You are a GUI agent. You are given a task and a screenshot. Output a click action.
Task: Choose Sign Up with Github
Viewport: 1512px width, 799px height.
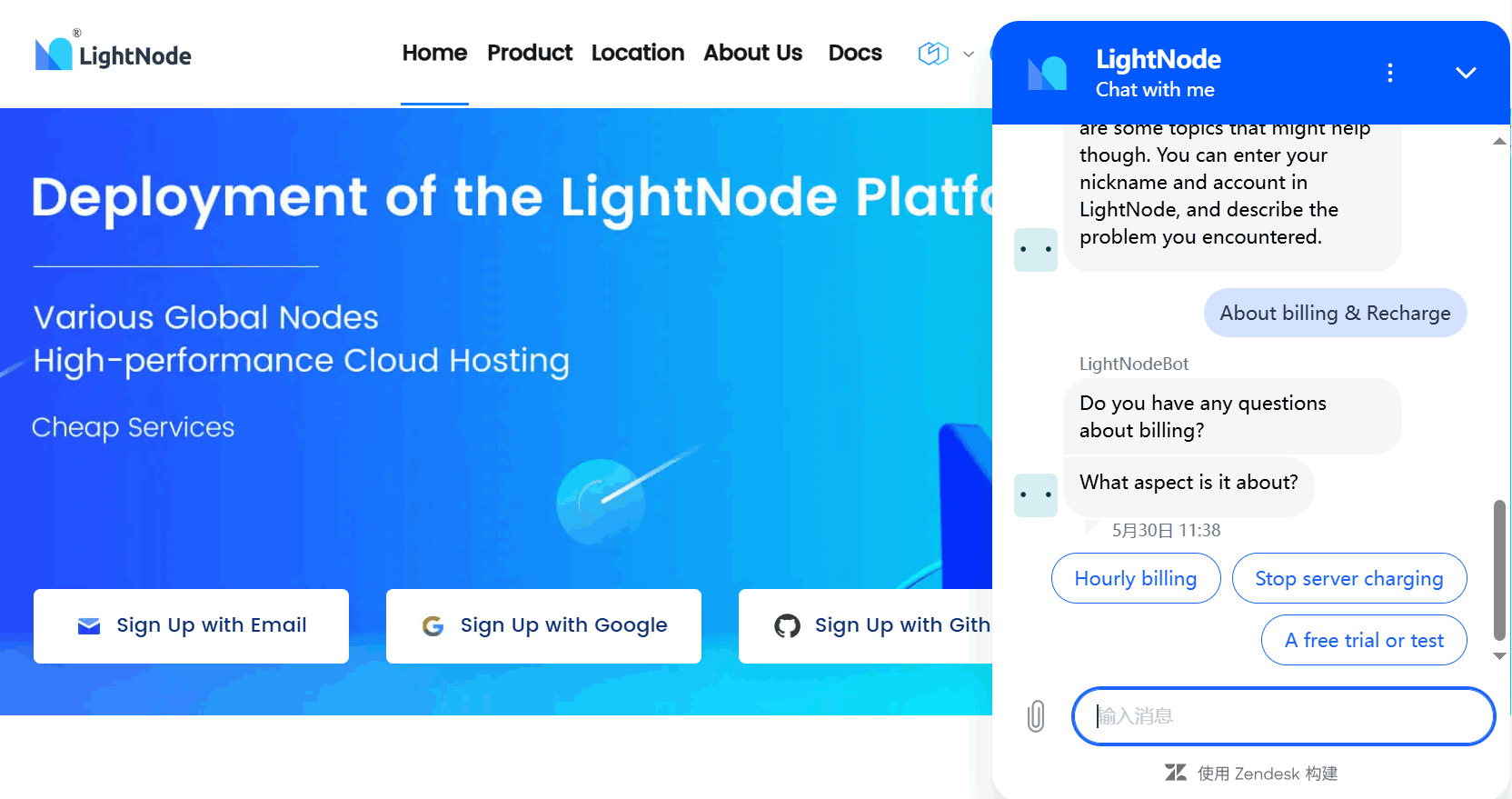865,625
